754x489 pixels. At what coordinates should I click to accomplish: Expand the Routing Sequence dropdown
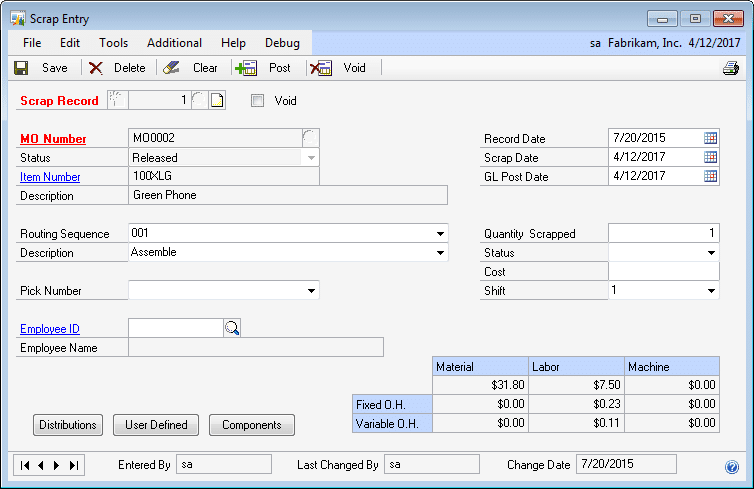pos(440,234)
